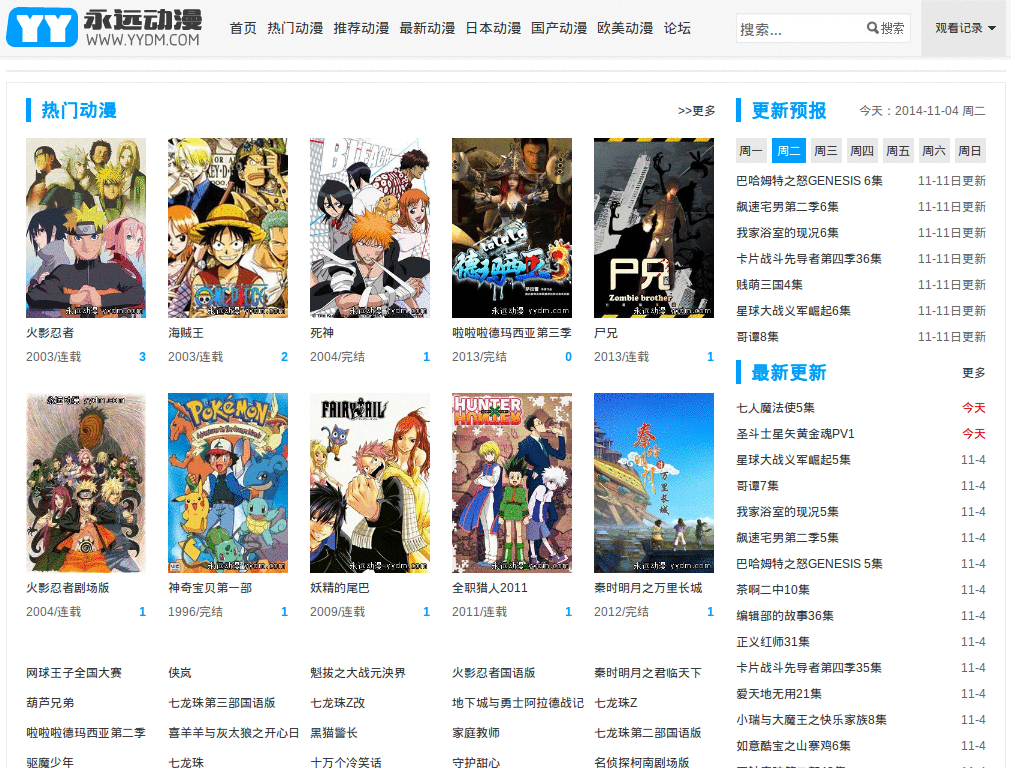Viewport: 1024px width, 768px height.
Task: Open the 死神 poster thumbnail
Action: point(370,228)
